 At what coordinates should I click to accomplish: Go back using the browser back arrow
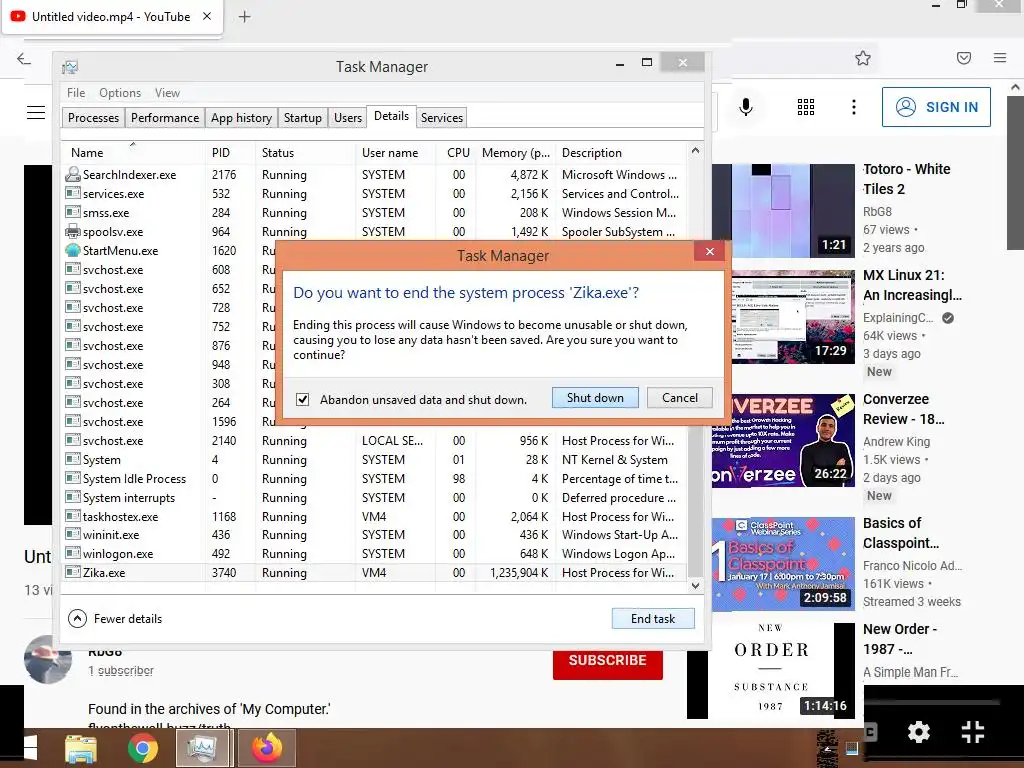pyautogui.click(x=24, y=59)
